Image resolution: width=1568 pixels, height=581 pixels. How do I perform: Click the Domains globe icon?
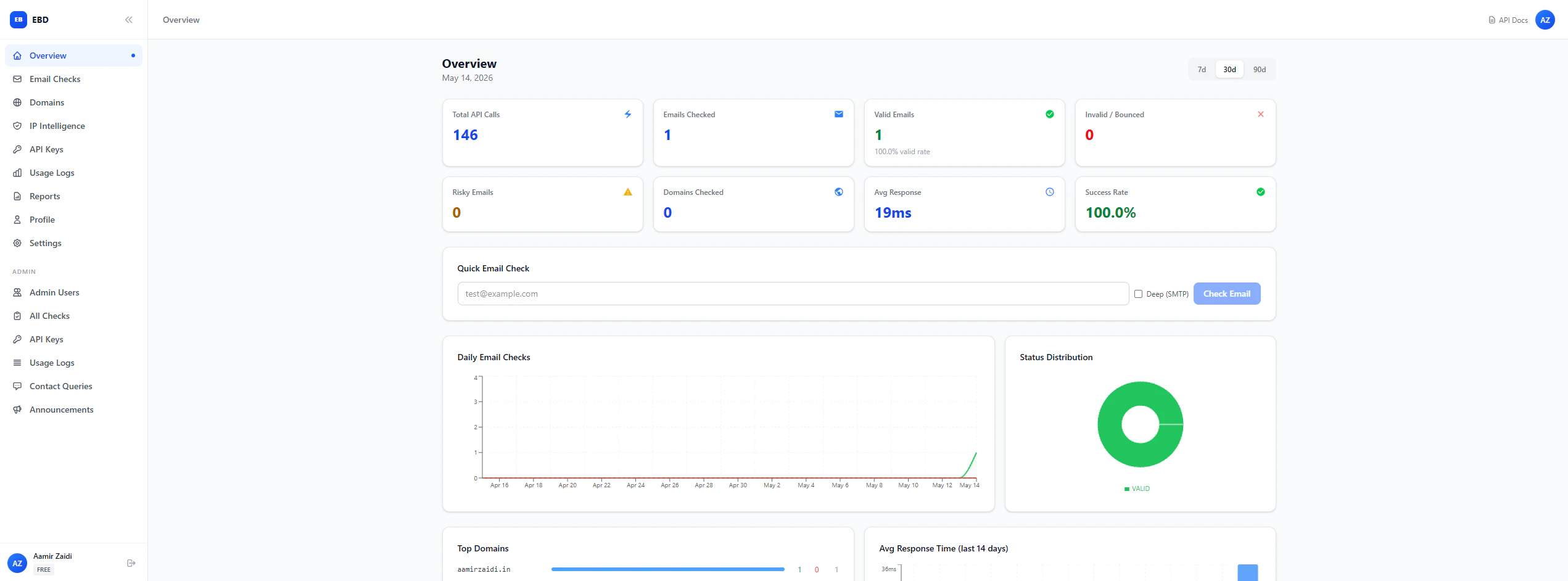point(17,102)
